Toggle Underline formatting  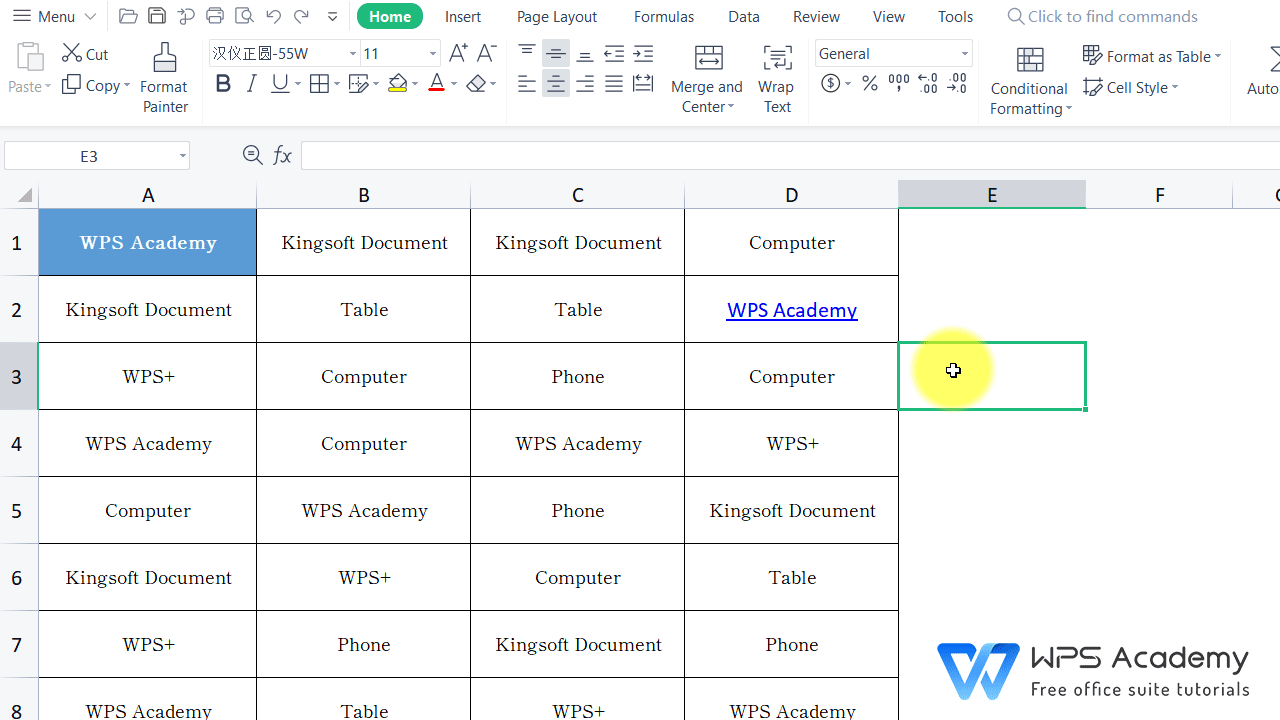(277, 83)
